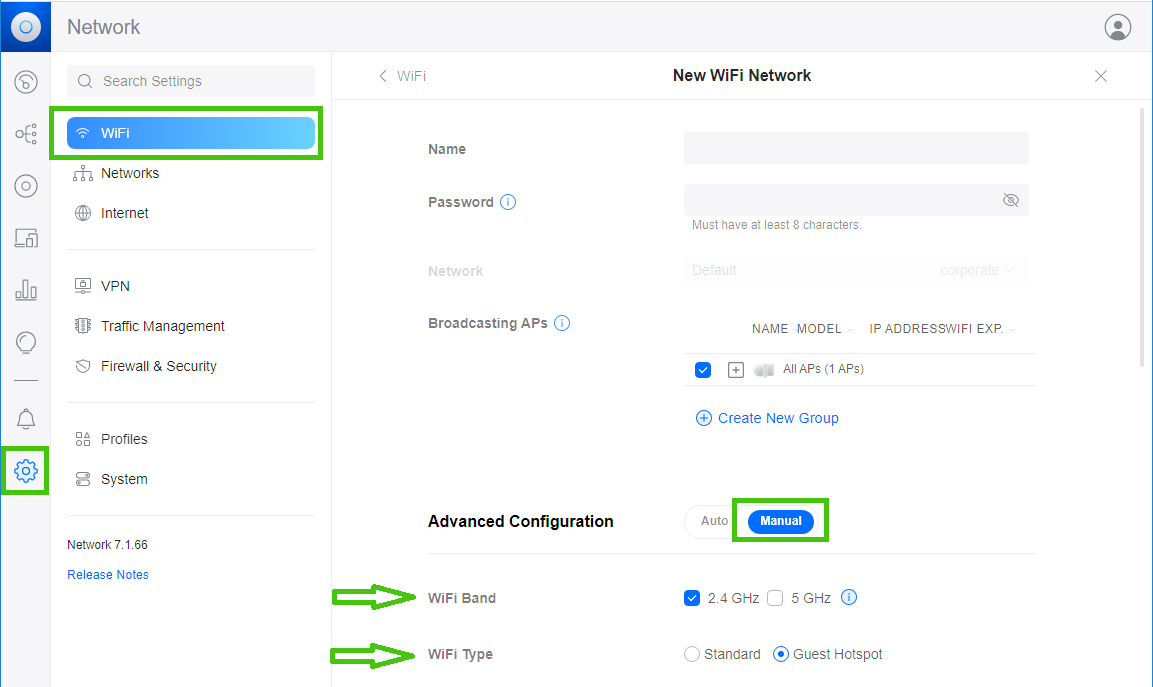Open the WiFi Exp. column dropdown

click(1011, 329)
